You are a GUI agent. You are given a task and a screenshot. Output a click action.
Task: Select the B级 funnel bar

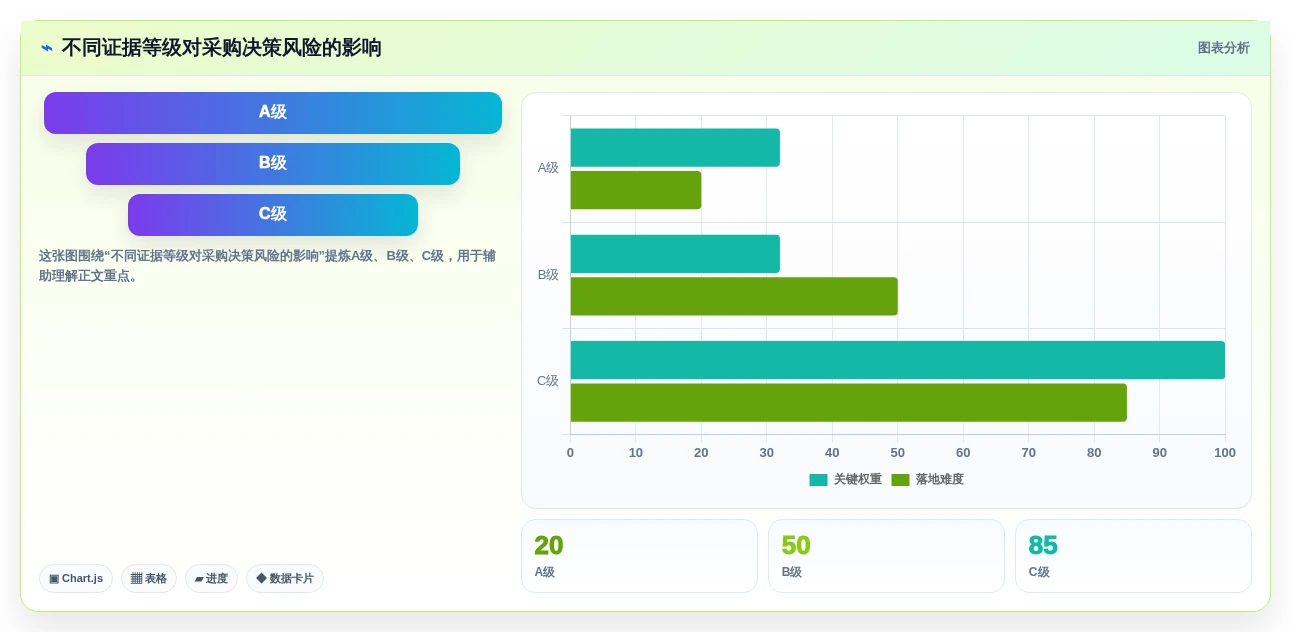[273, 163]
